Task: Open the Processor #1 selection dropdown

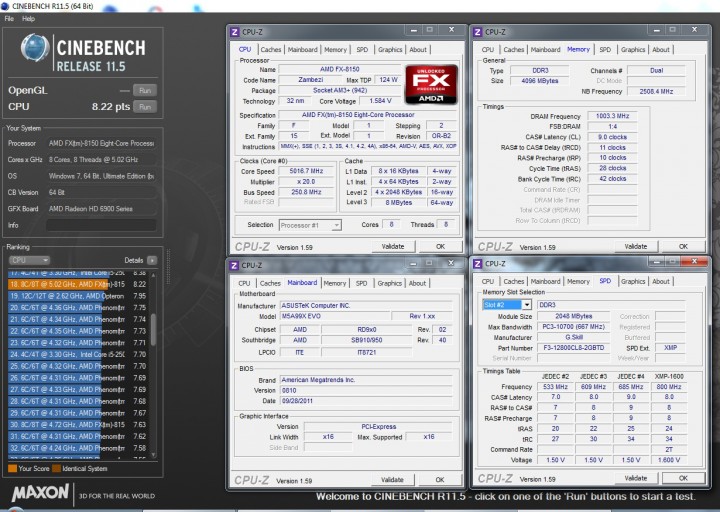Action: click(x=310, y=225)
